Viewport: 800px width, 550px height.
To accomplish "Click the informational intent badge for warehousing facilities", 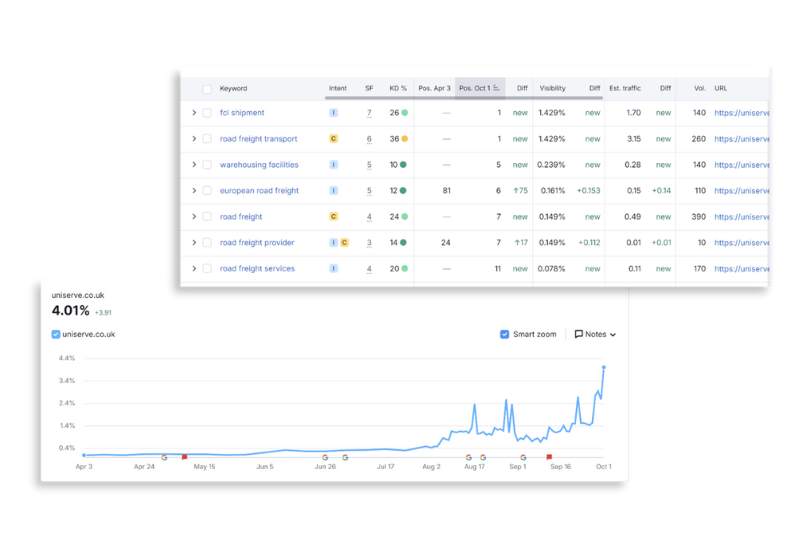I will pyautogui.click(x=333, y=165).
